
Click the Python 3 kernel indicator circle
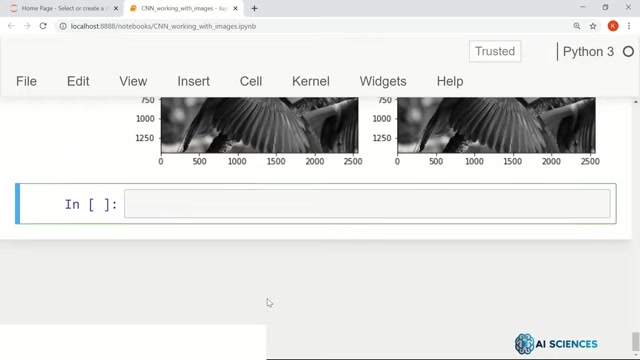coord(628,51)
